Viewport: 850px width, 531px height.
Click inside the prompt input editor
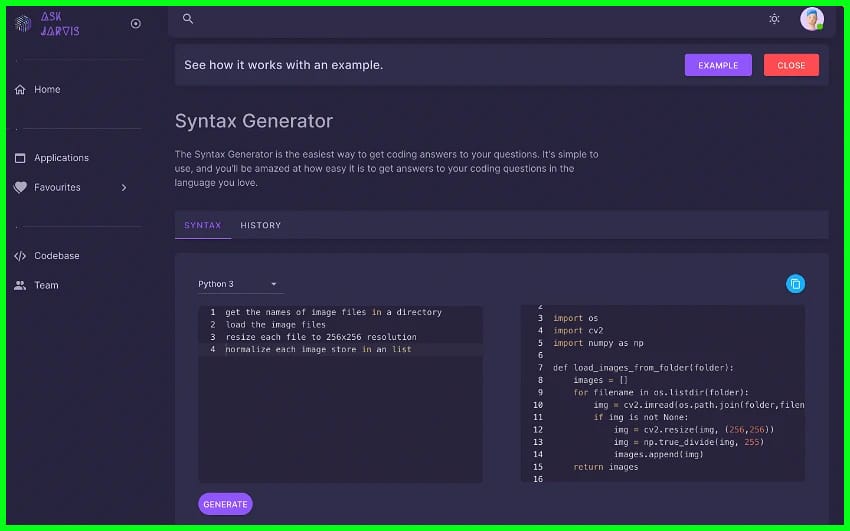coord(340,420)
